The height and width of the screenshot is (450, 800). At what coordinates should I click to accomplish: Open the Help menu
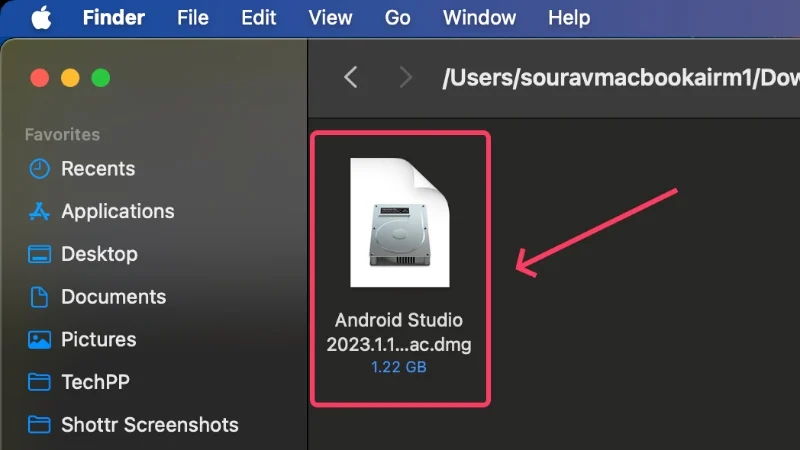[x=569, y=18]
